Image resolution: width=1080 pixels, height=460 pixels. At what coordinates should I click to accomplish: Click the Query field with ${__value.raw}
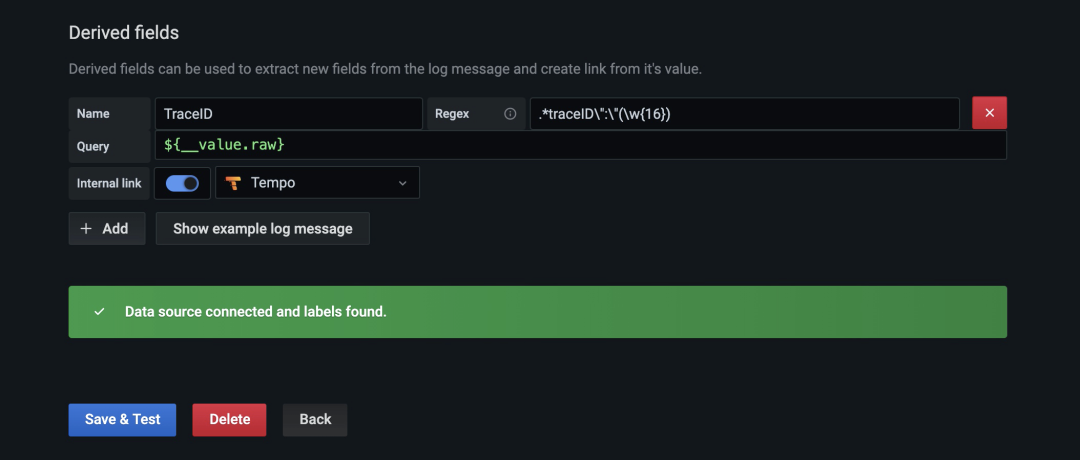pyautogui.click(x=581, y=146)
